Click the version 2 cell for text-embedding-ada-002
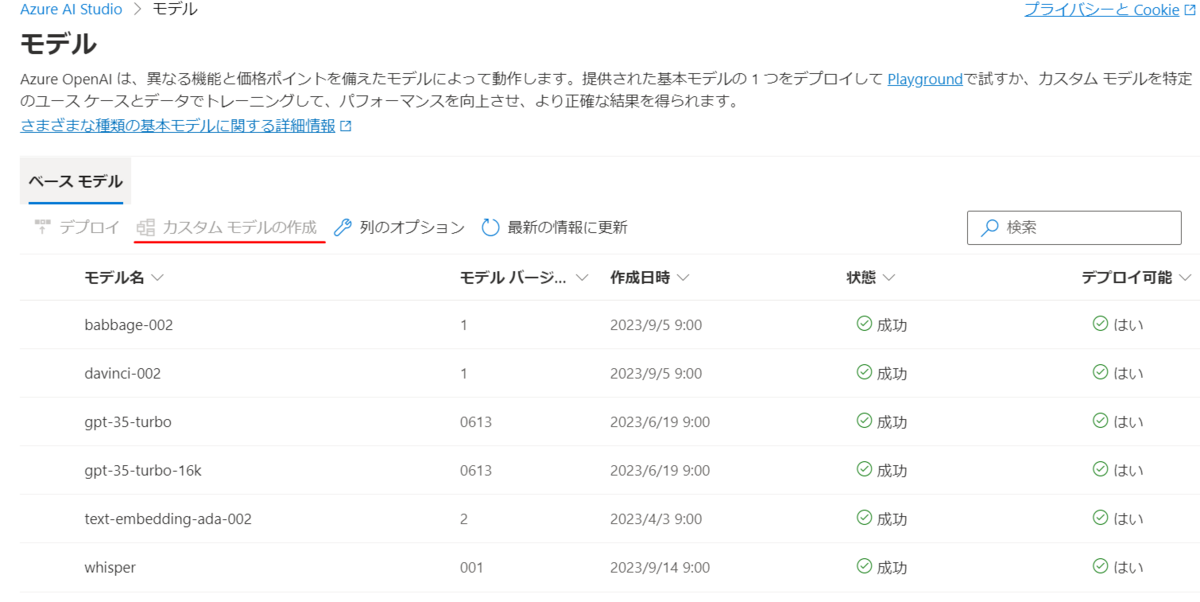The width and height of the screenshot is (1200, 602). pos(464,519)
